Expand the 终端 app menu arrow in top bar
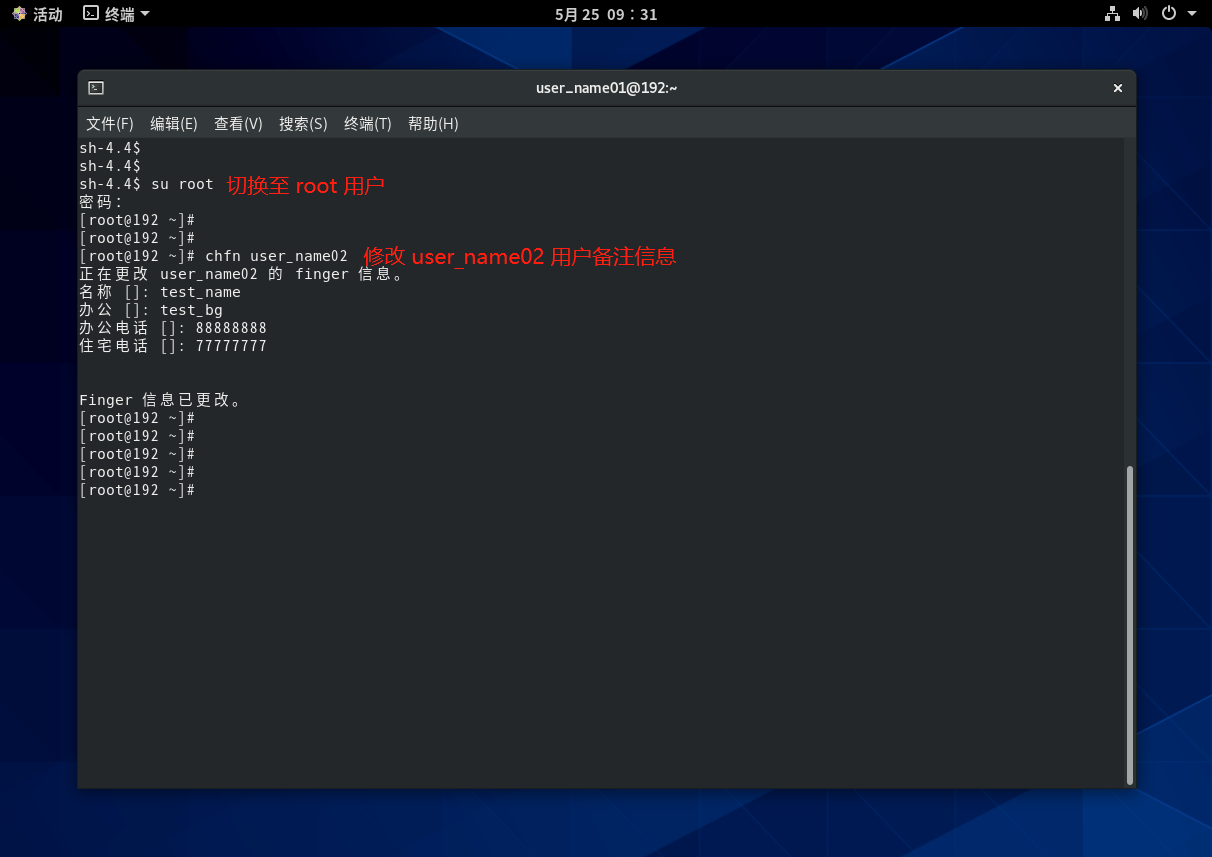Viewport: 1212px width, 857px height. (145, 14)
